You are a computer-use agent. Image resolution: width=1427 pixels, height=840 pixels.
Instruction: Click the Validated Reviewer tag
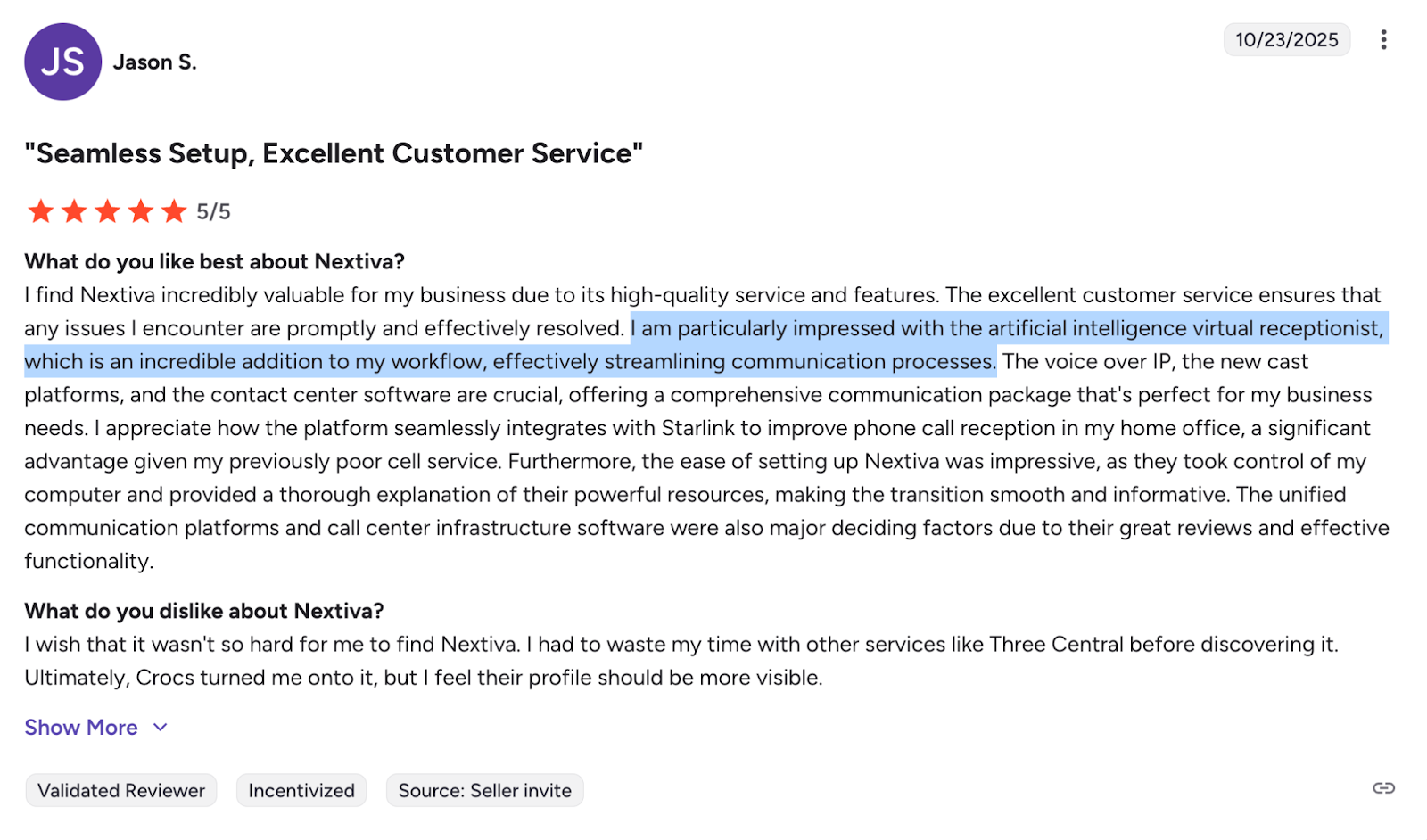tap(121, 791)
